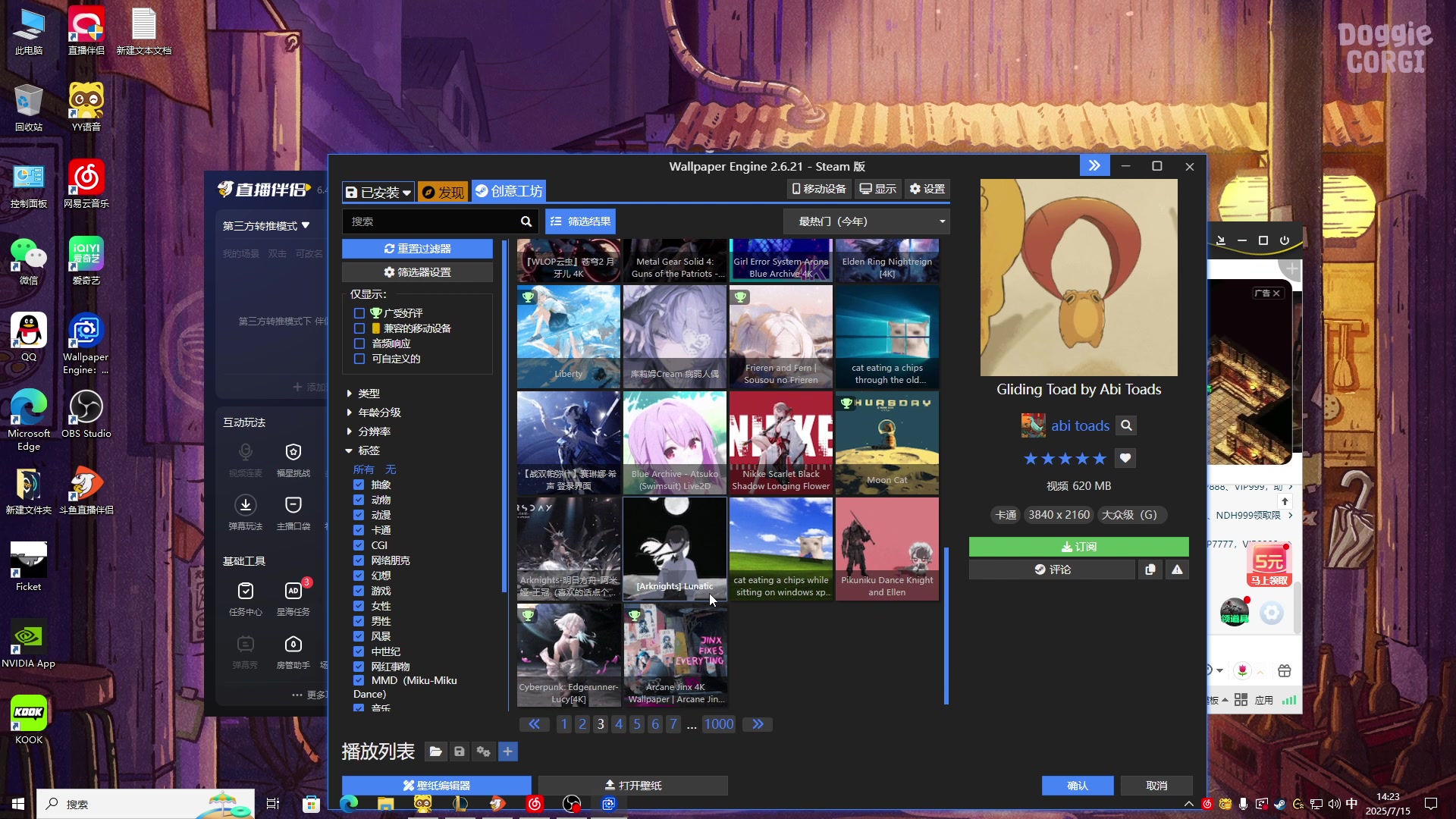Open playlist settings gears icon
Image resolution: width=1456 pixels, height=819 pixels.
[483, 752]
